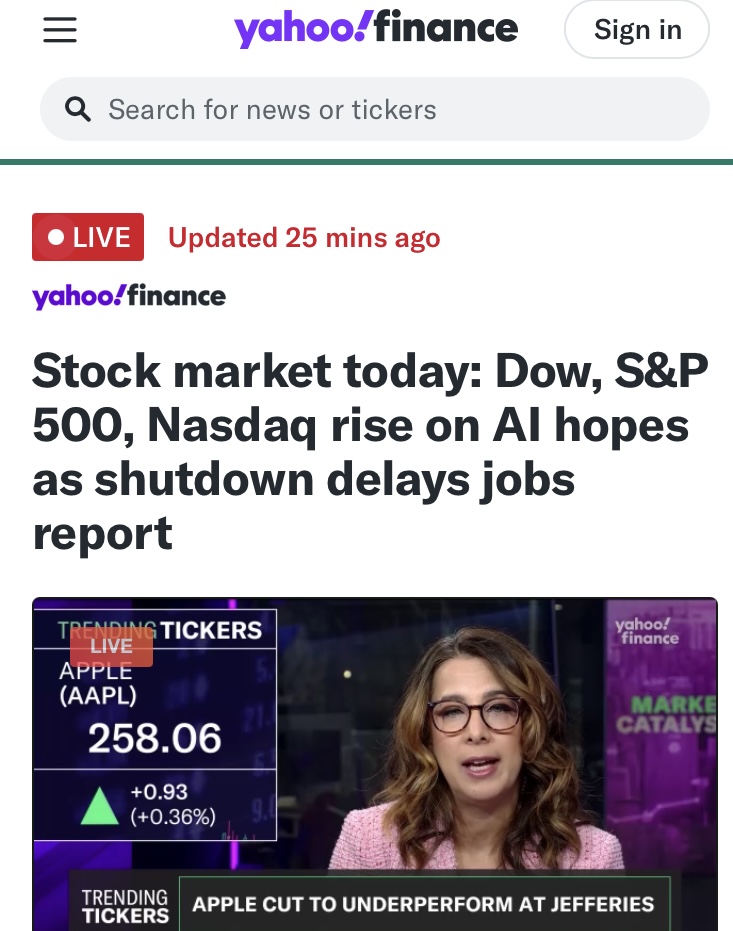The image size is (733, 931).
Task: Click the red LIVE badge above the headline
Action: click(x=88, y=238)
